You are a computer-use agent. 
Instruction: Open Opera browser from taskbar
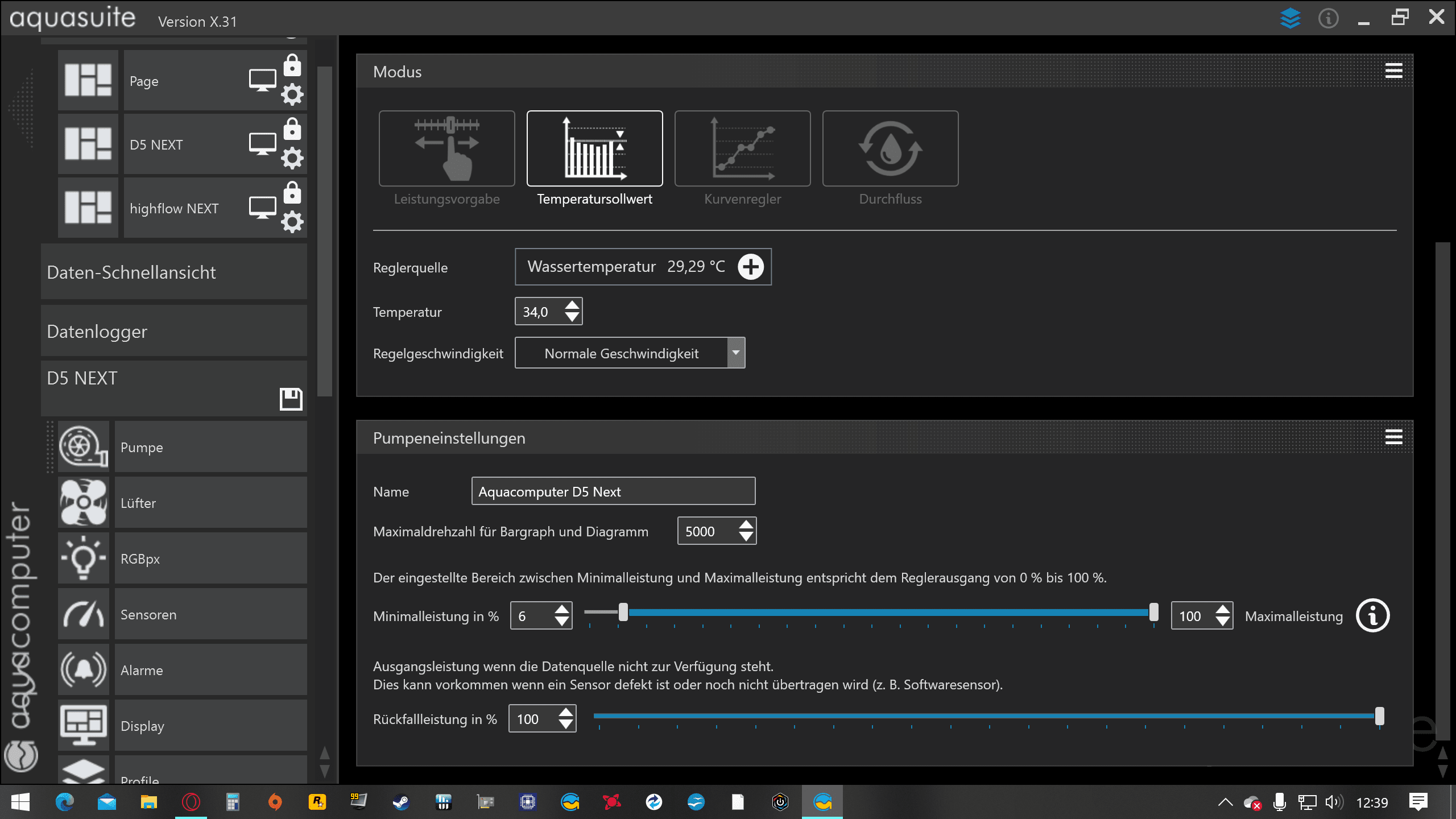pyautogui.click(x=191, y=803)
